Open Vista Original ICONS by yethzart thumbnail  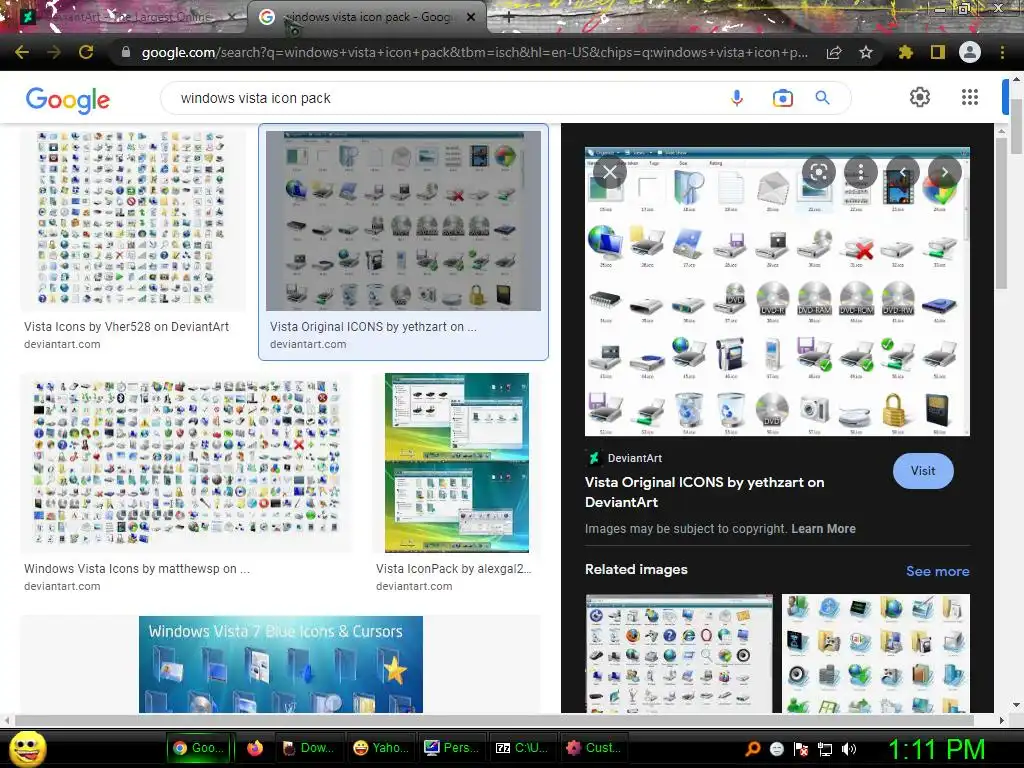click(403, 221)
